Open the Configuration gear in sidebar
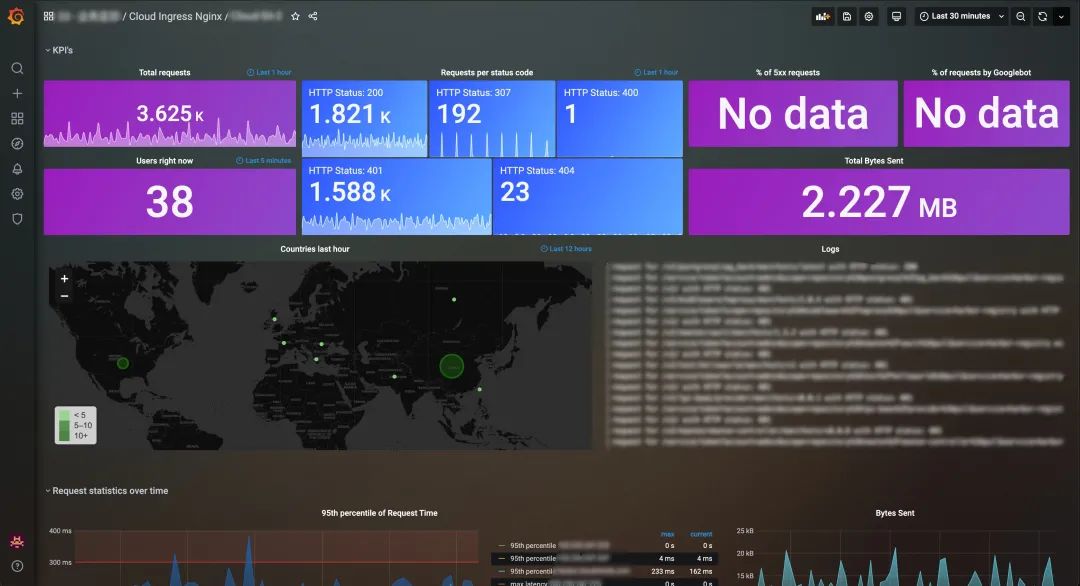 point(17,194)
